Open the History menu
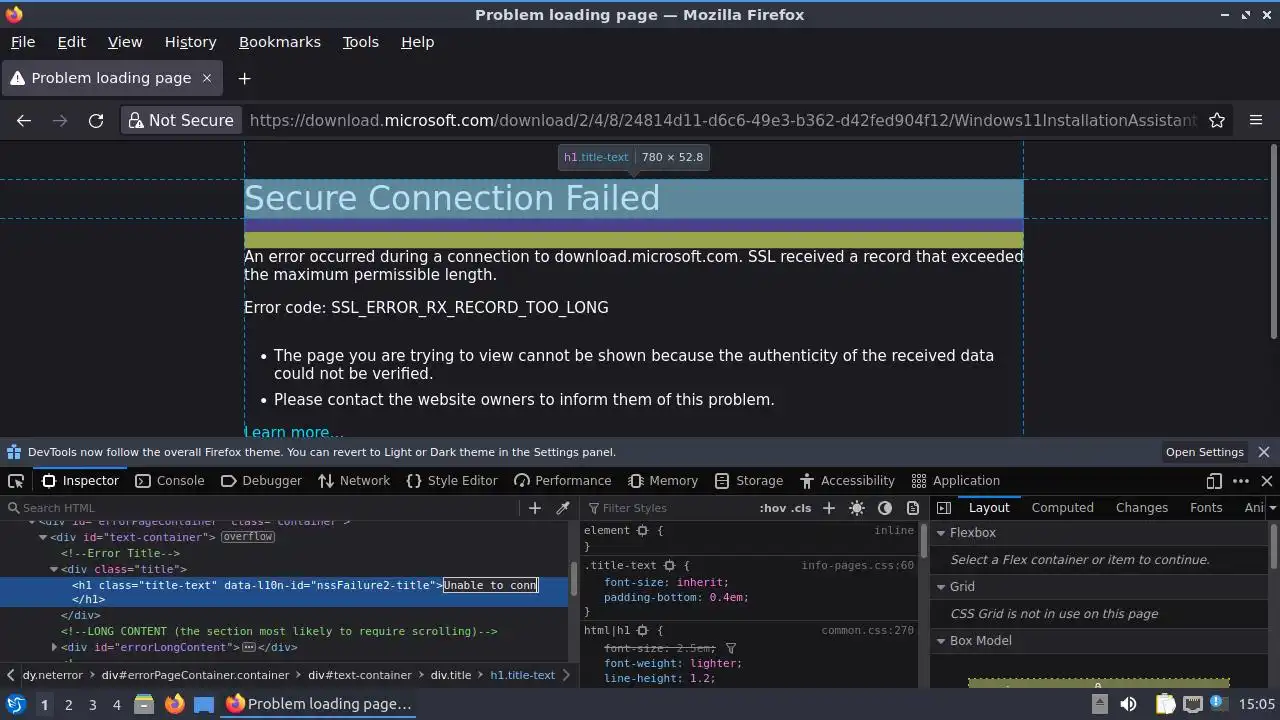Viewport: 1280px width, 720px height. pyautogui.click(x=190, y=42)
